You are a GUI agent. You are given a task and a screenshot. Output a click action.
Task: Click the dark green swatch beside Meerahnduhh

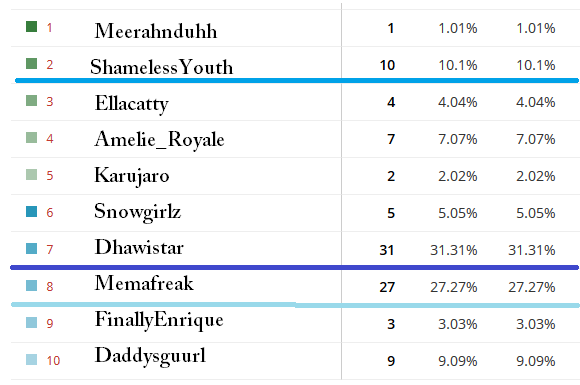pos(31,27)
